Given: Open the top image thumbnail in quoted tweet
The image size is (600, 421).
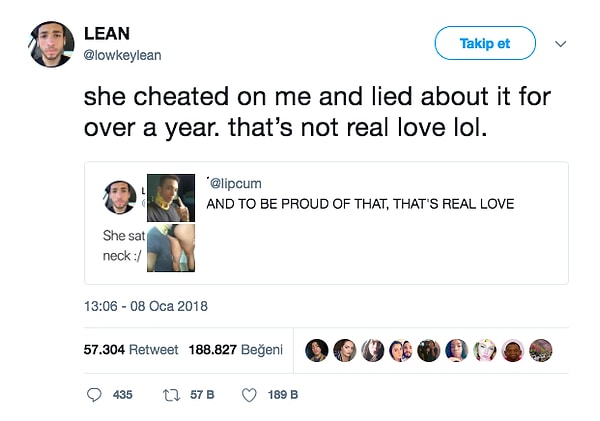Looking at the screenshot, I should tap(171, 198).
